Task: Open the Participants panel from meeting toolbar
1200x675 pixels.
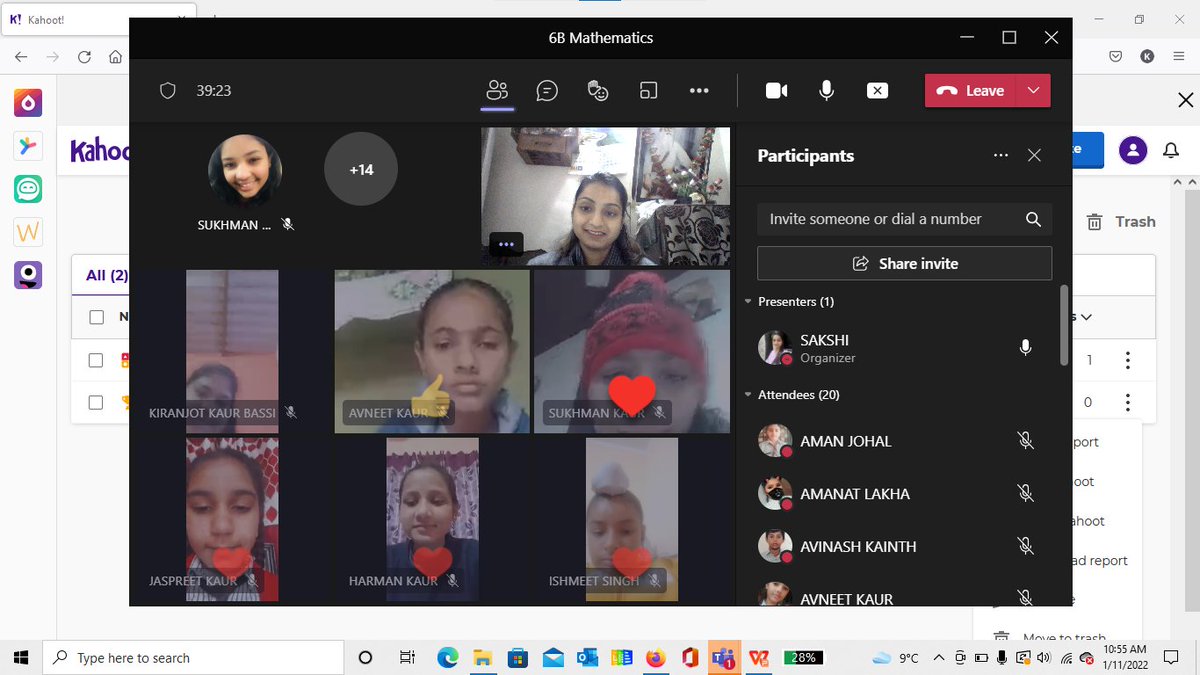Action: pyautogui.click(x=497, y=90)
